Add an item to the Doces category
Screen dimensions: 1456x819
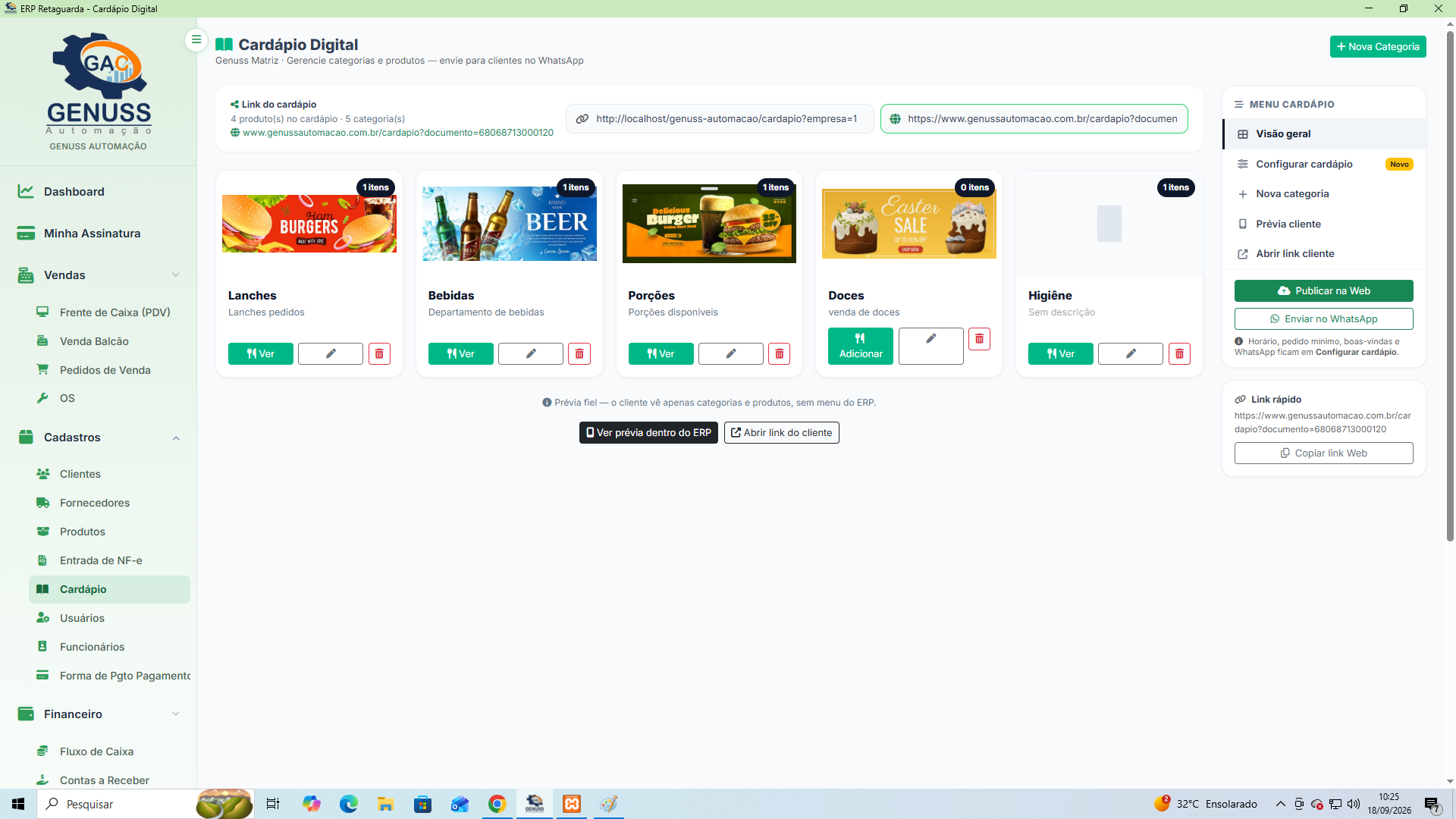coord(861,346)
